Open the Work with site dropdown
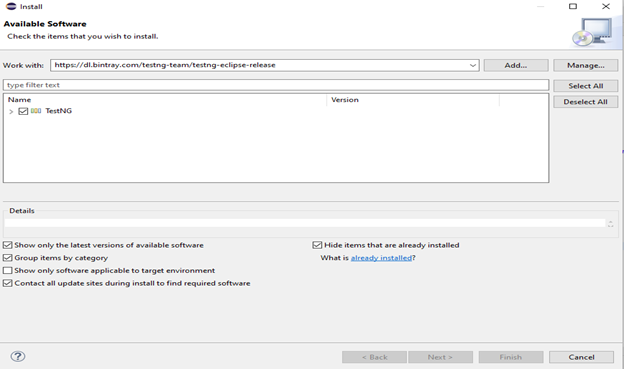624x369 pixels. coord(473,65)
